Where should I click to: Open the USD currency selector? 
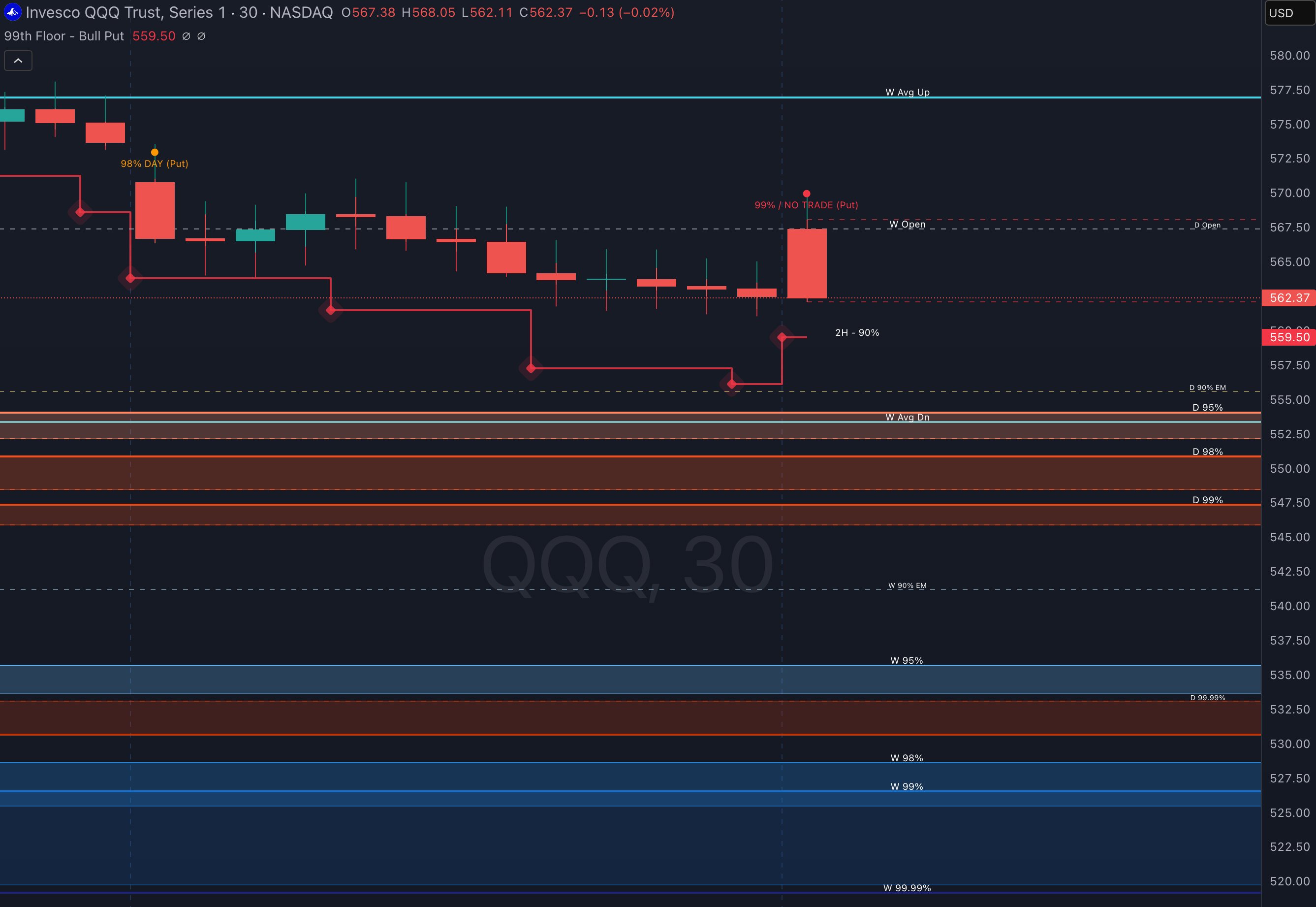click(1290, 13)
